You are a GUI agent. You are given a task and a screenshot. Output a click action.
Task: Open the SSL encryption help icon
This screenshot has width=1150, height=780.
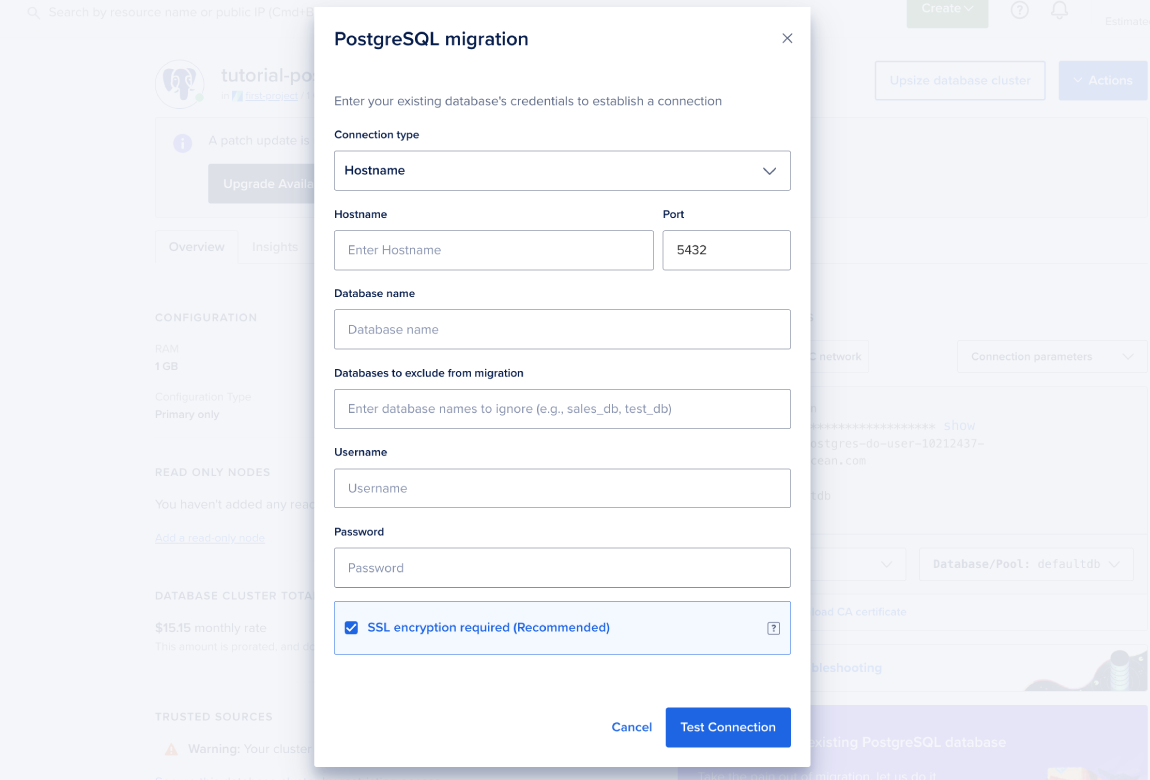[x=773, y=628]
